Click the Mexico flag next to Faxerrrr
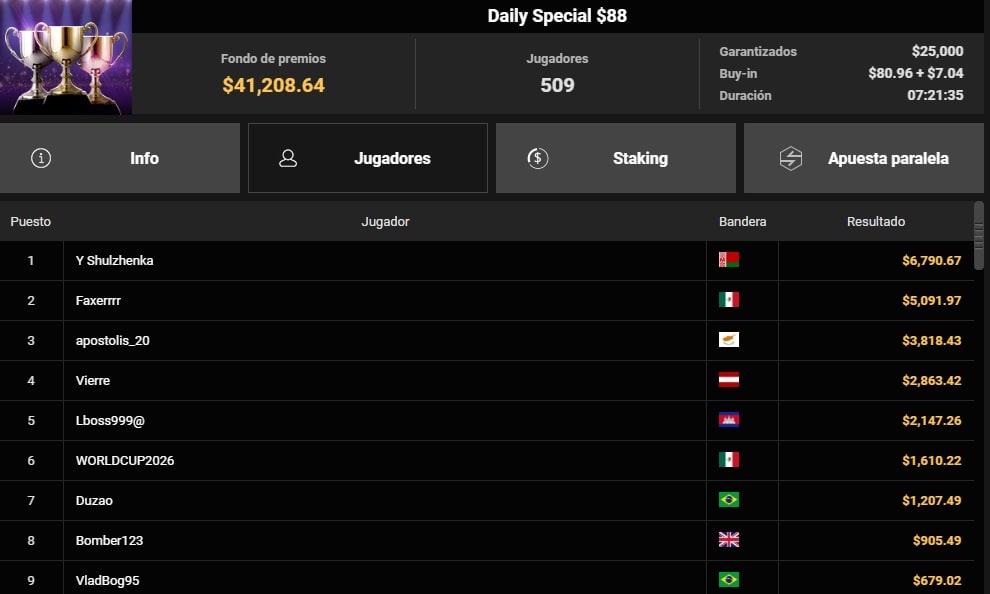Image resolution: width=990 pixels, height=594 pixels. [x=730, y=300]
